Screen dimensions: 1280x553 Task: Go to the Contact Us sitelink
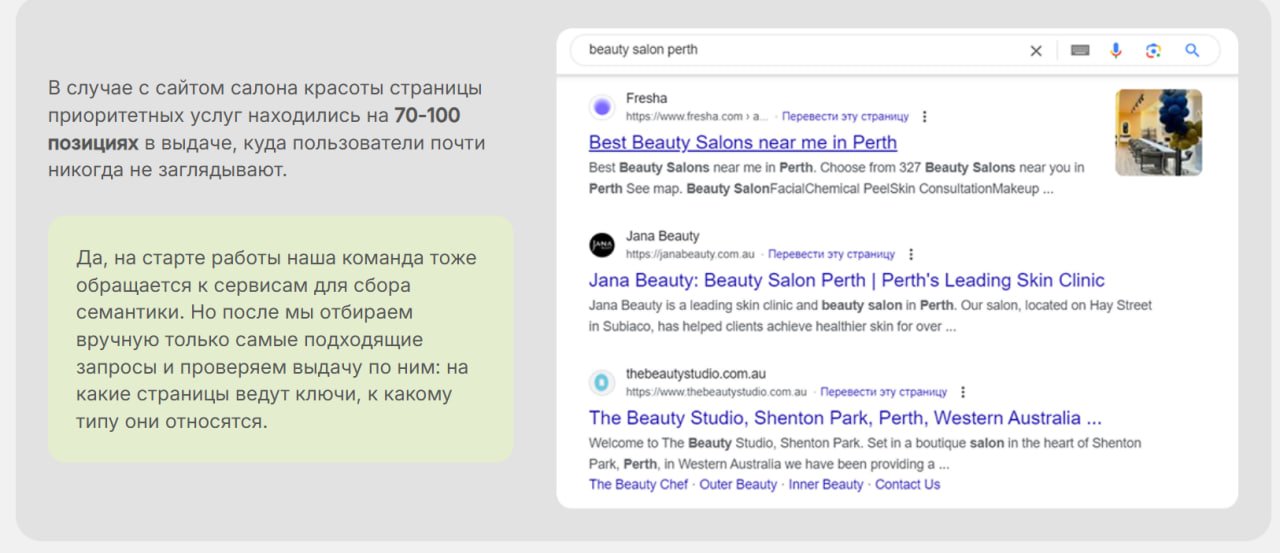[x=907, y=484]
